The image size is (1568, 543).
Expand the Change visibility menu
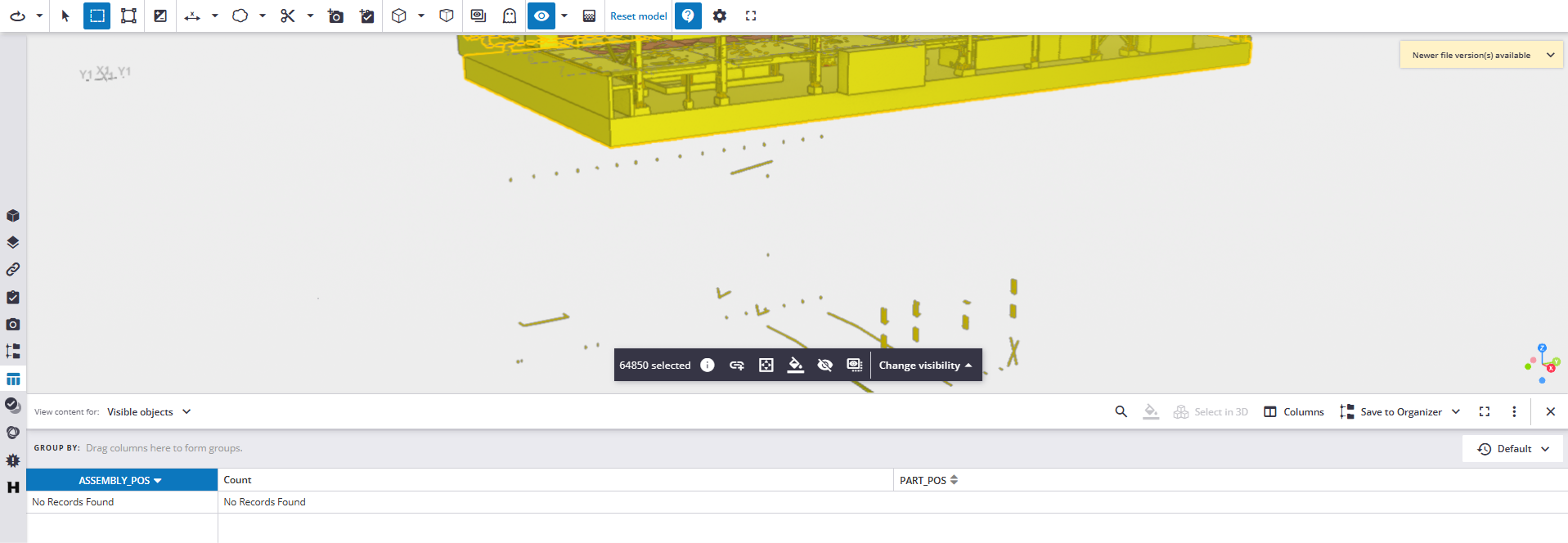coord(926,366)
